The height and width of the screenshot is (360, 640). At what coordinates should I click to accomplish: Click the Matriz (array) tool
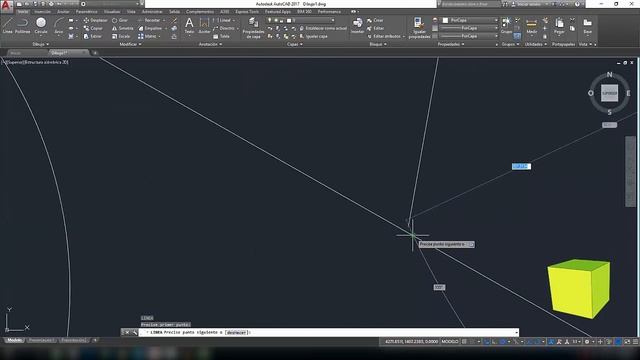pyautogui.click(x=148, y=36)
